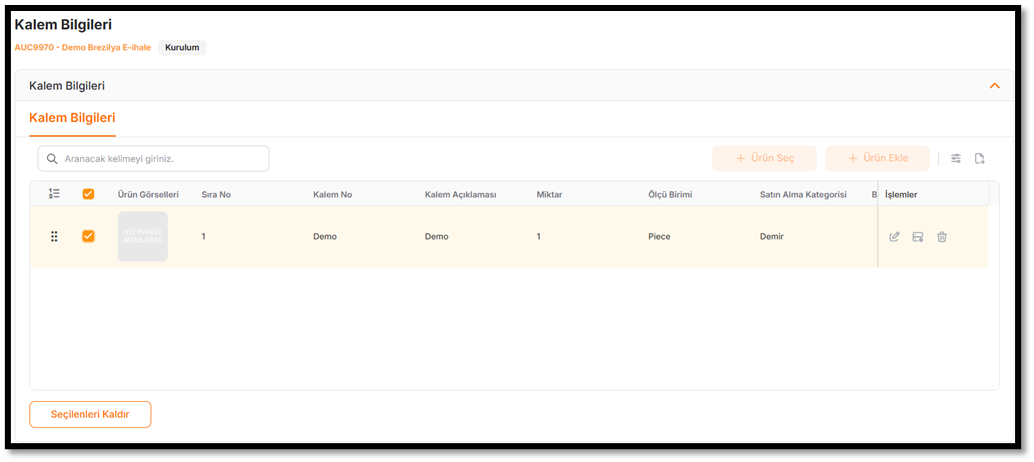The width and height of the screenshot is (1034, 462).
Task: Click the search field 'Aranacak kelimeyi giriniz'
Action: (160, 159)
